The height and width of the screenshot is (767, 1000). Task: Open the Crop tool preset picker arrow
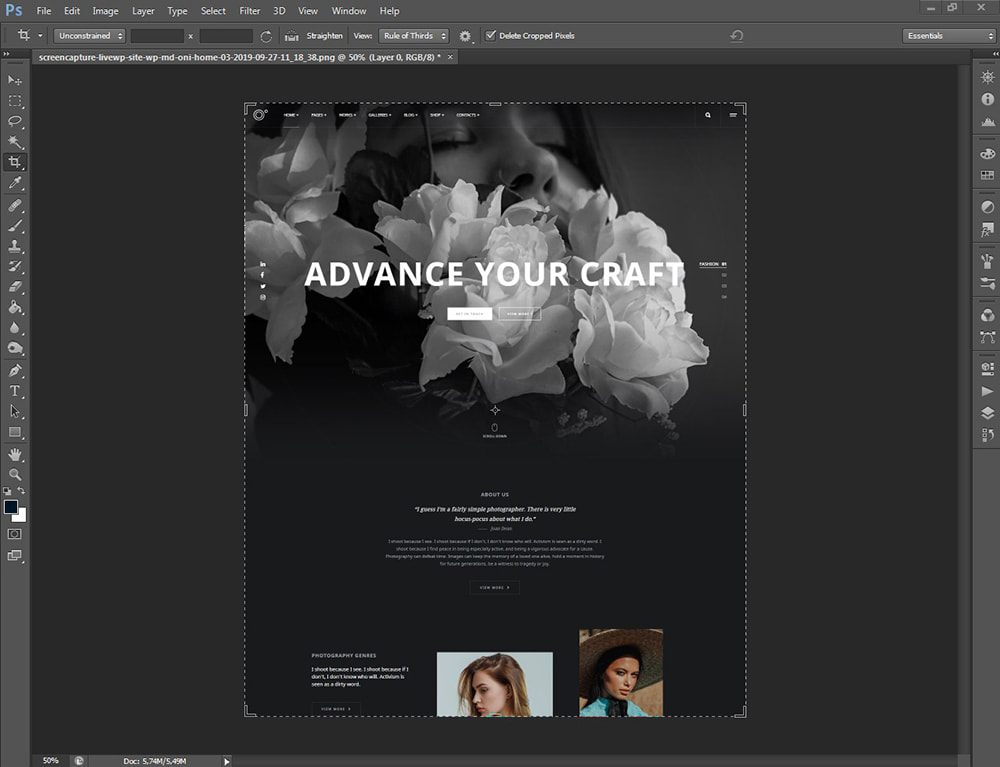pyautogui.click(x=40, y=36)
